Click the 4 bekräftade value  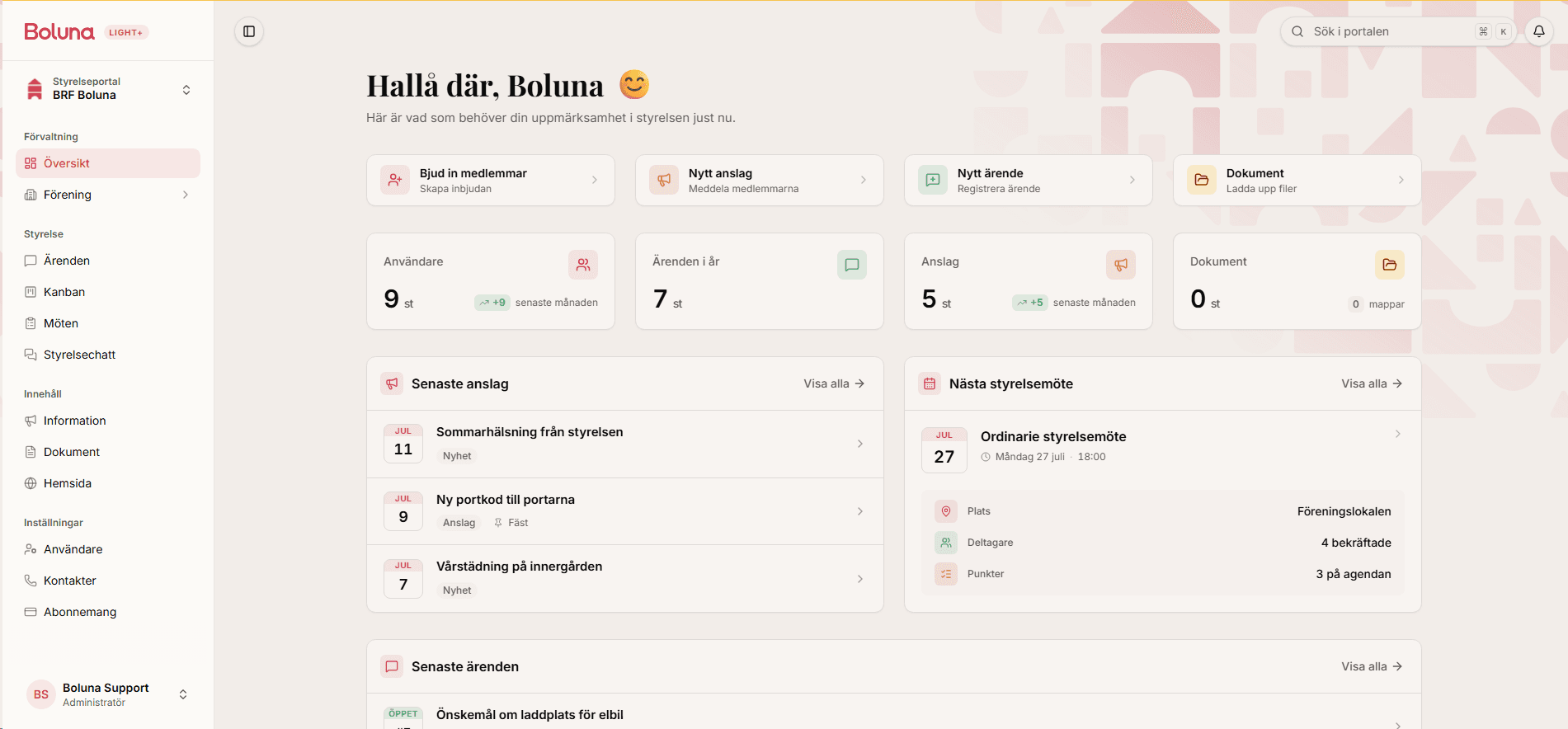[1356, 543]
